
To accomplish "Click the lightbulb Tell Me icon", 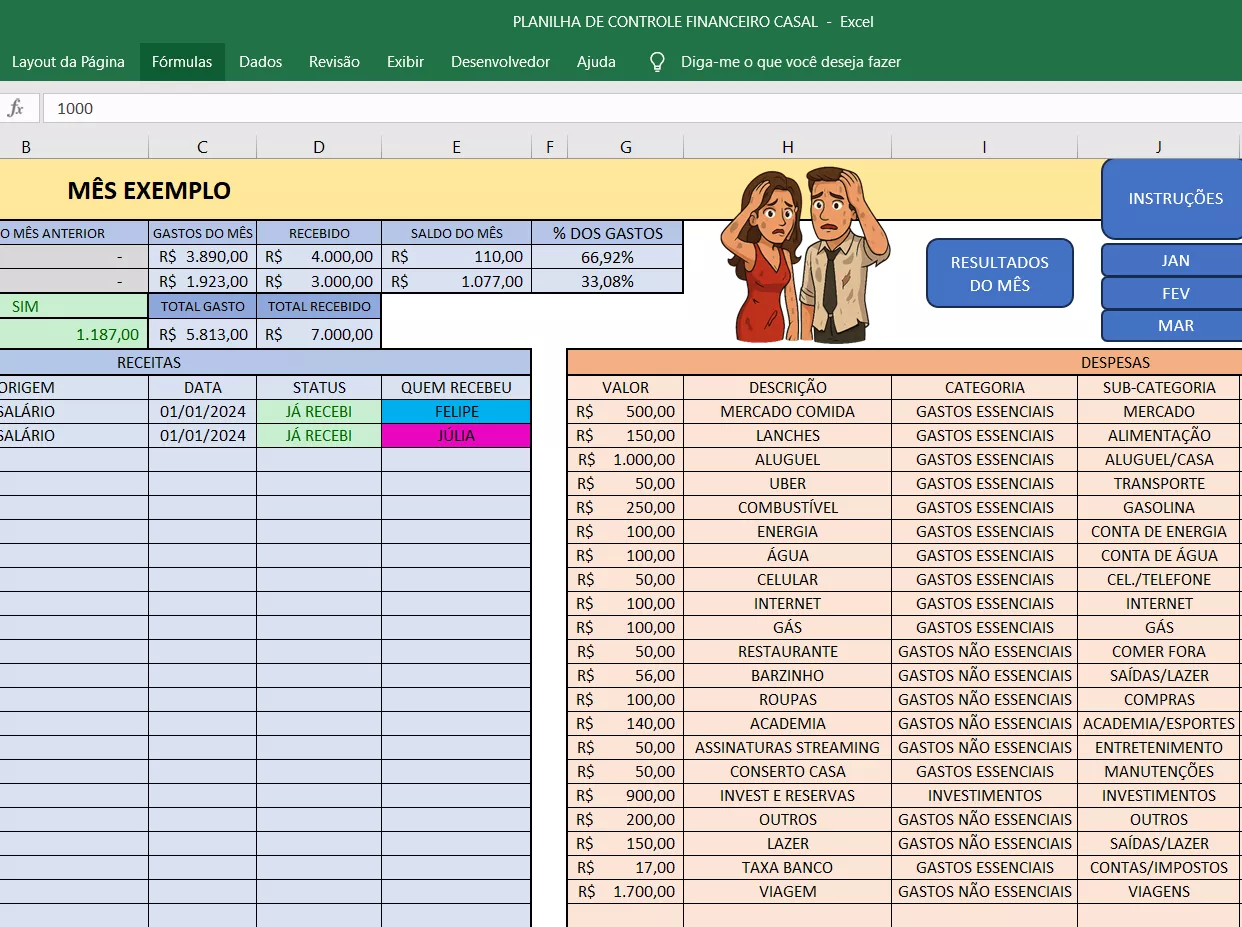I will point(657,62).
